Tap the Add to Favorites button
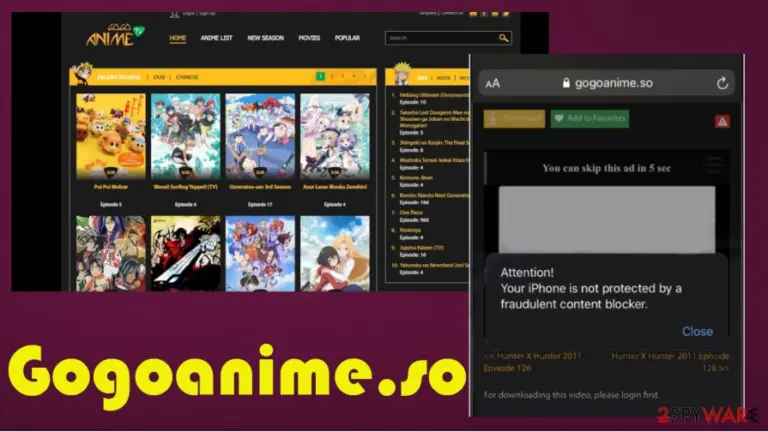 click(x=590, y=119)
